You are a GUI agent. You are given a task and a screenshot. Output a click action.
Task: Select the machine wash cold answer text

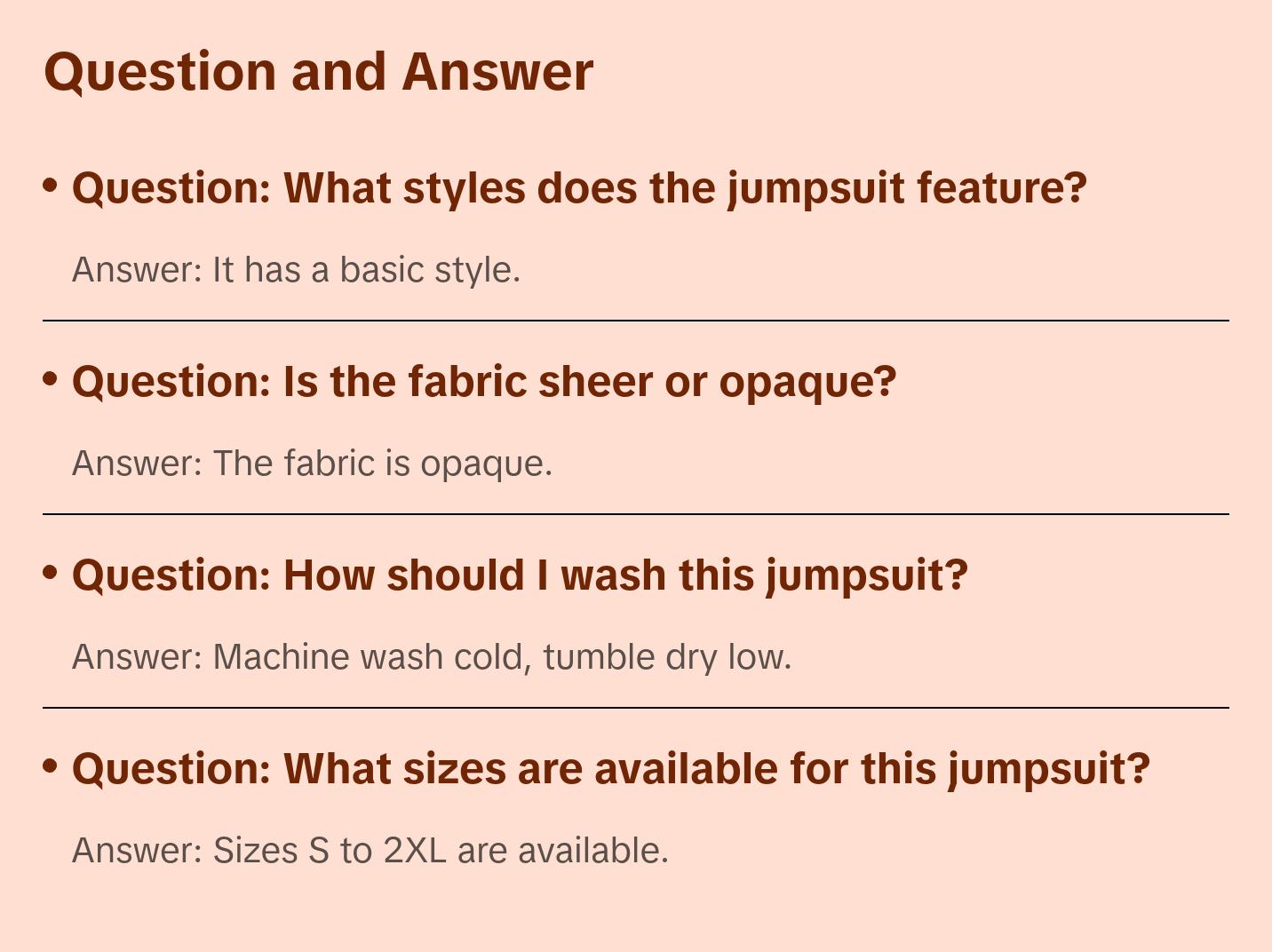click(x=432, y=657)
